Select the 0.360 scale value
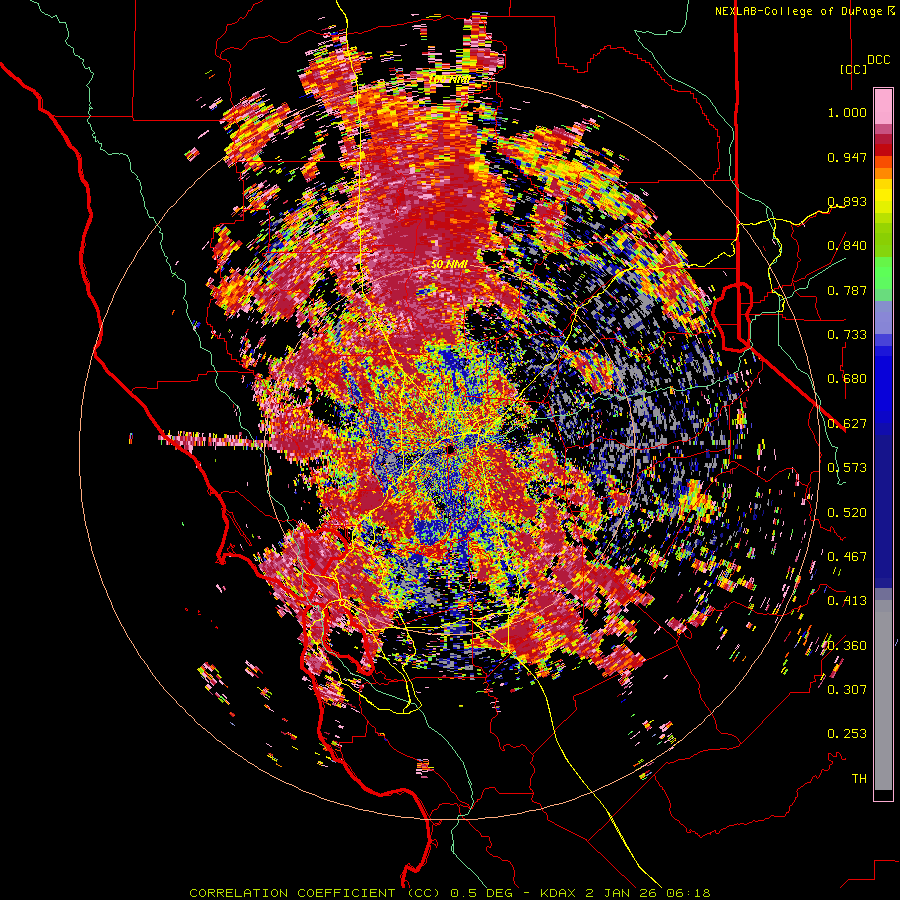 847,646
